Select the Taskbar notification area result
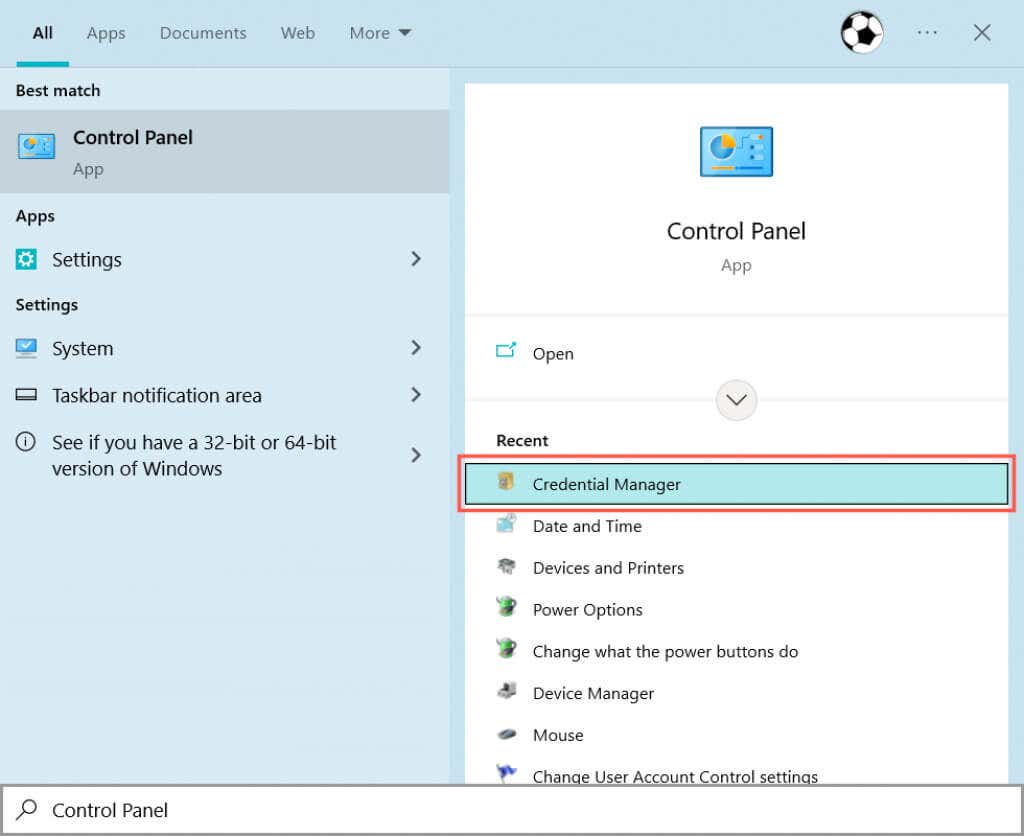 225,395
